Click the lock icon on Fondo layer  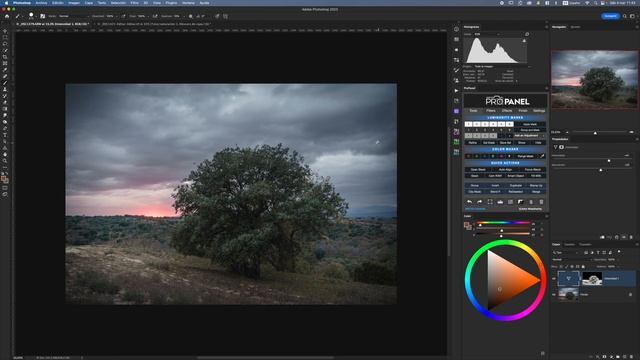point(631,295)
